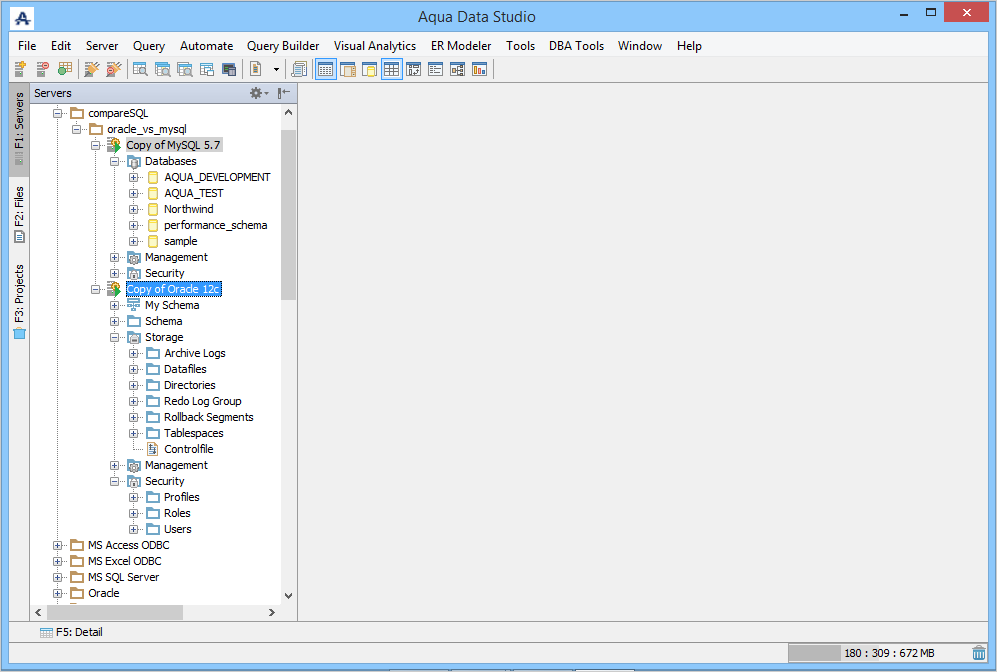
Task: Click the bar chart toolbar icon
Action: coord(479,69)
